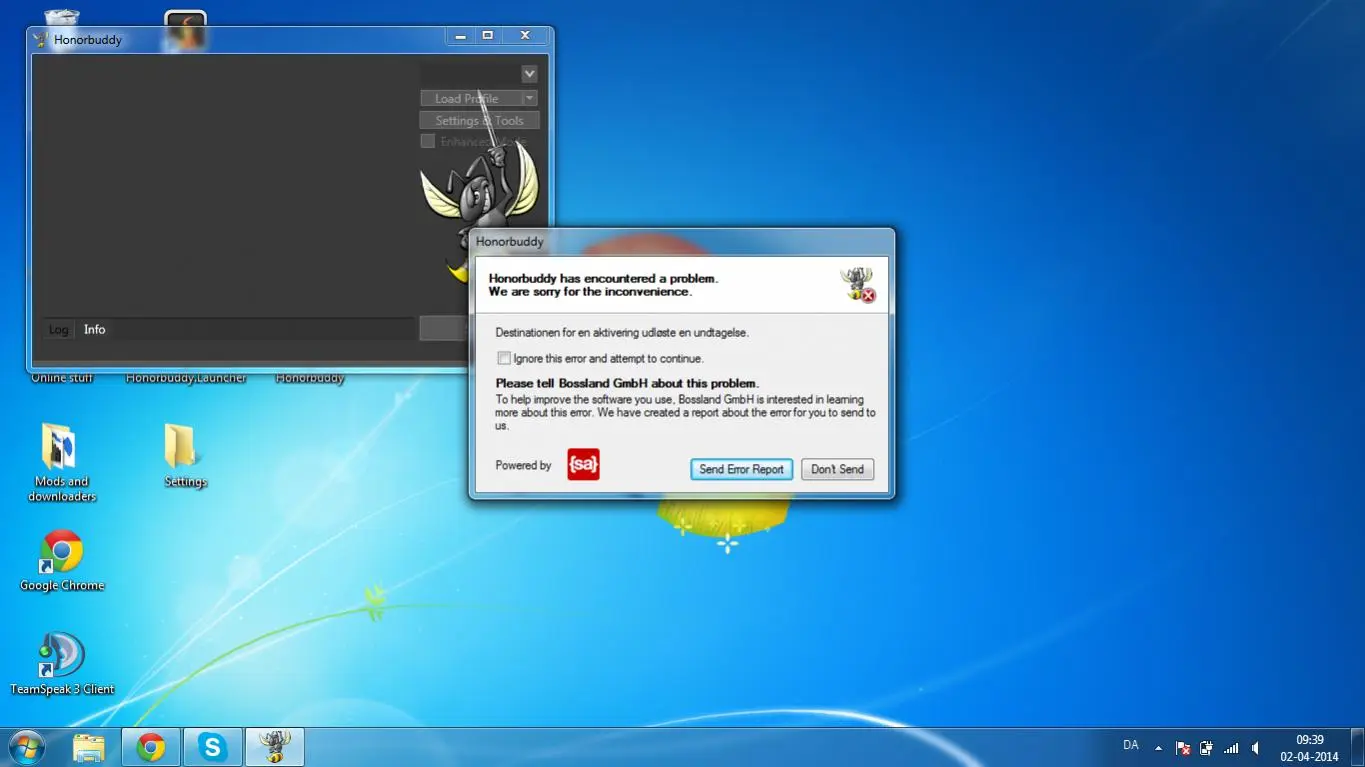Select the Honorbuddy taskbar button
Screen dimensions: 1365x767
[275, 747]
